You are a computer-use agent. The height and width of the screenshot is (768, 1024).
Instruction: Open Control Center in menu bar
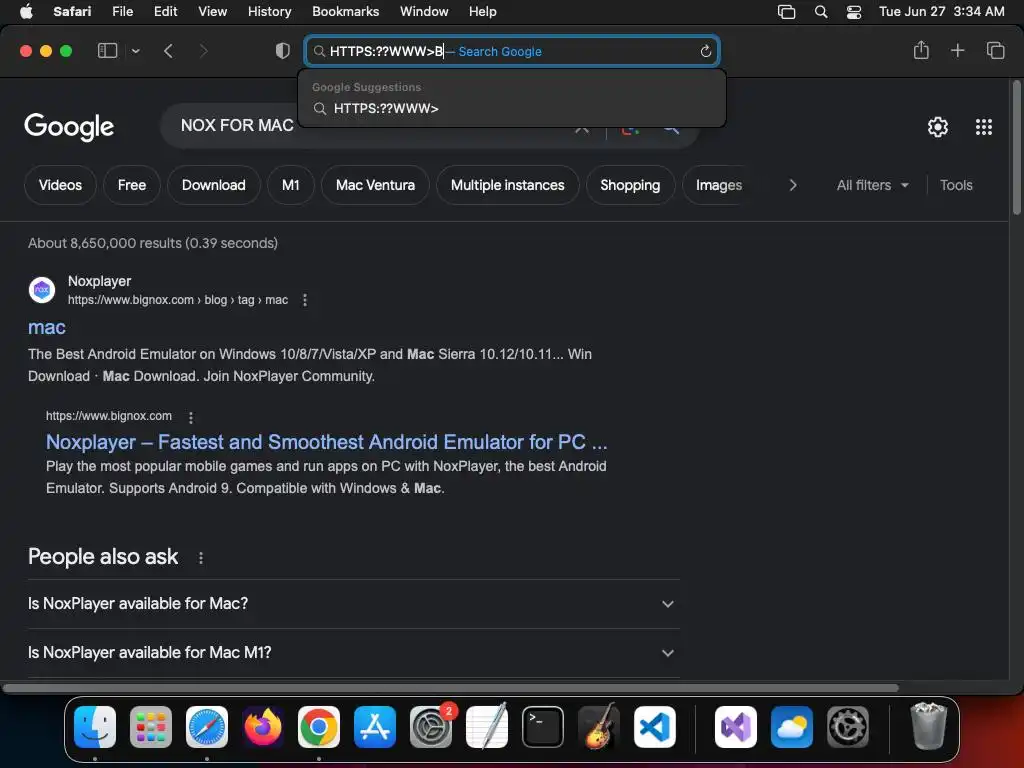854,11
